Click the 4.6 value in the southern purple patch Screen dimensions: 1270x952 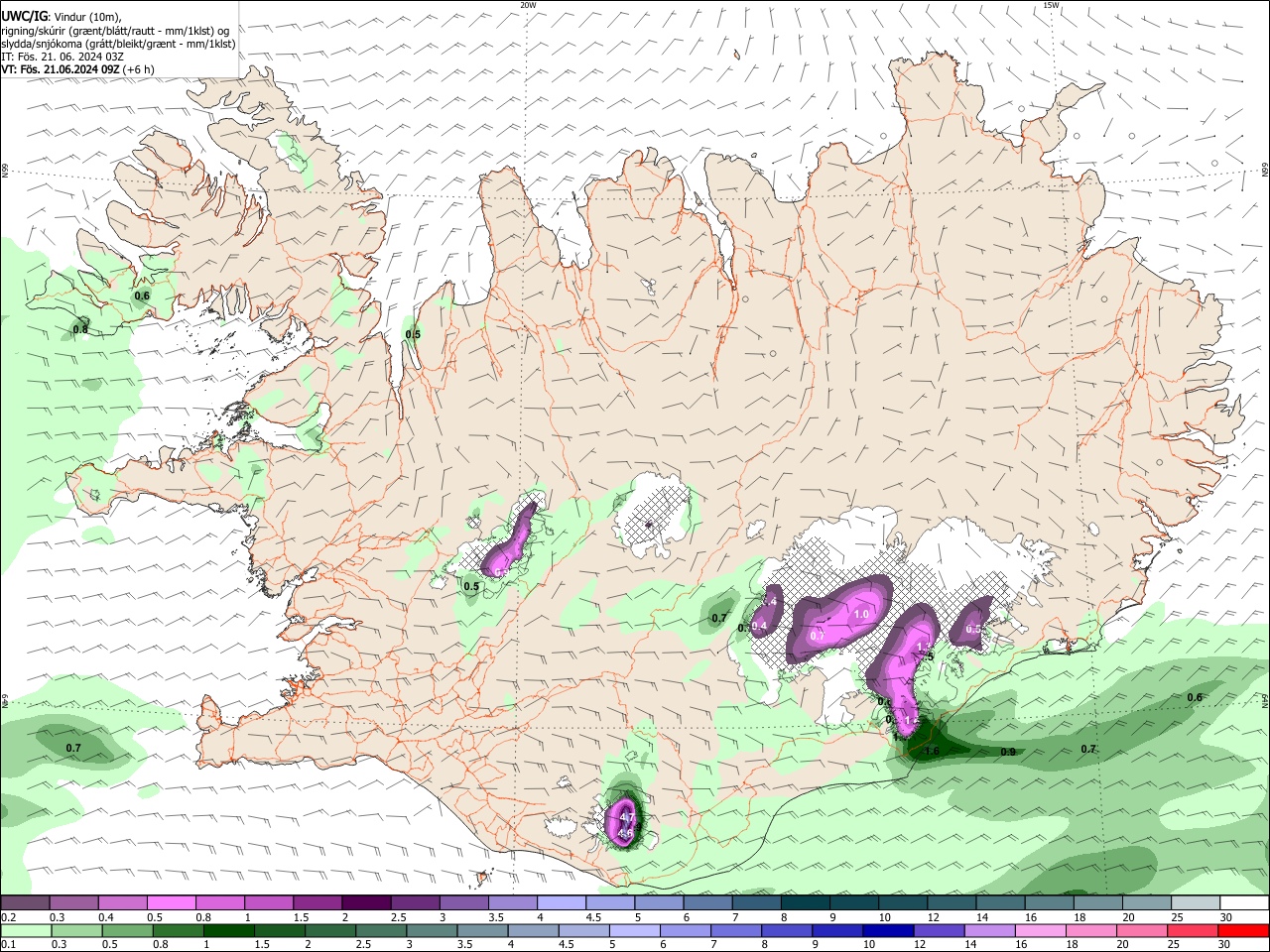pyautogui.click(x=625, y=834)
